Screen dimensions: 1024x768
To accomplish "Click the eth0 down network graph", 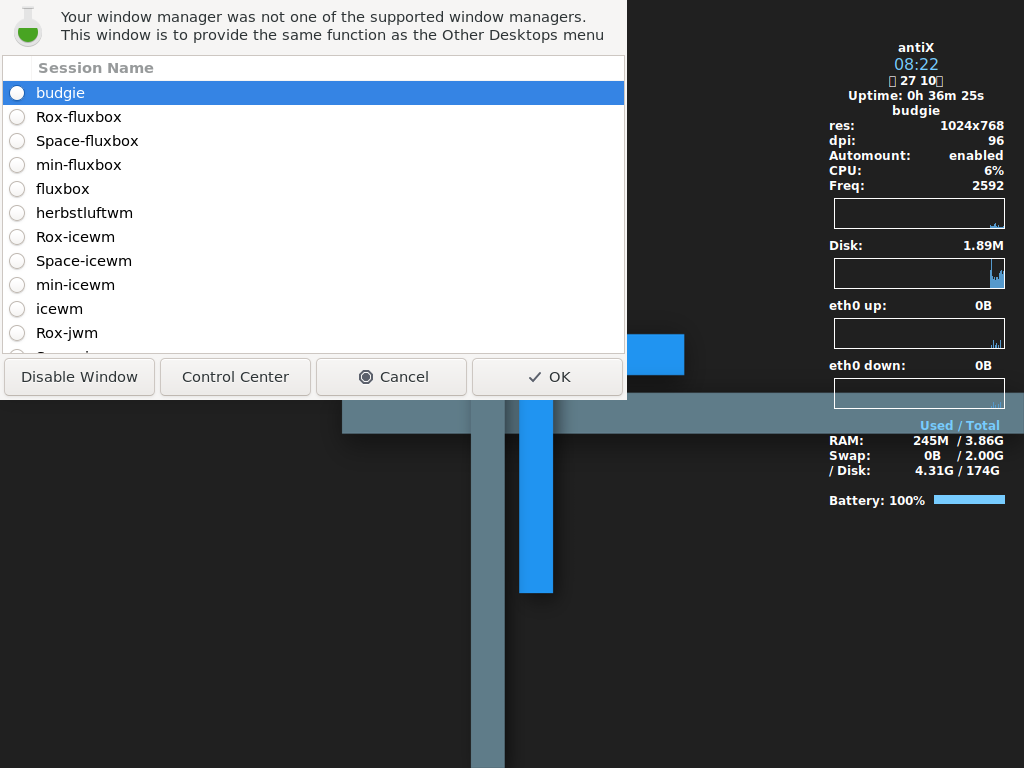I will 920,394.
